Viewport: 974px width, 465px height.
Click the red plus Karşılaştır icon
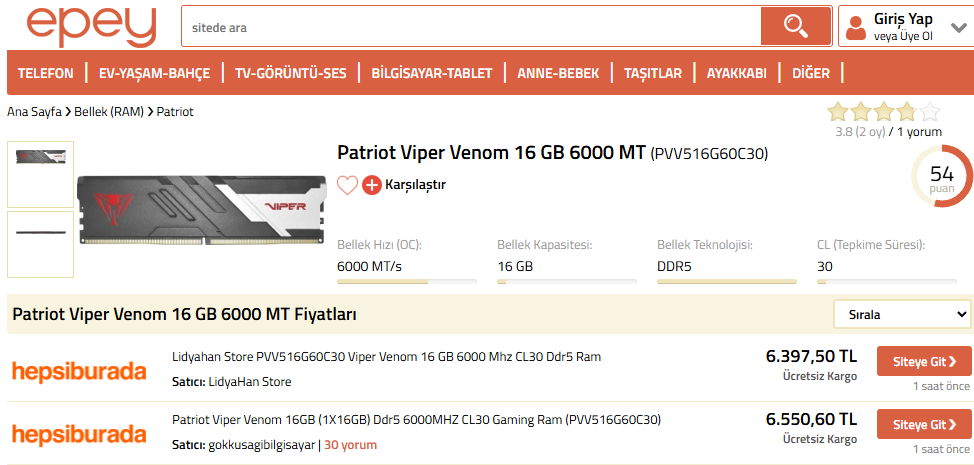pos(372,185)
